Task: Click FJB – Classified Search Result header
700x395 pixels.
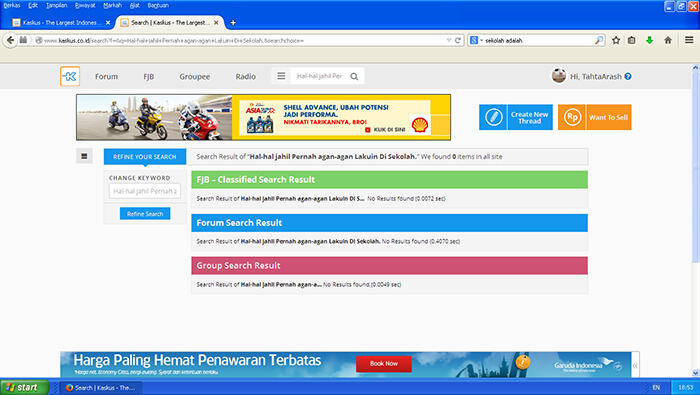Action: tap(389, 179)
